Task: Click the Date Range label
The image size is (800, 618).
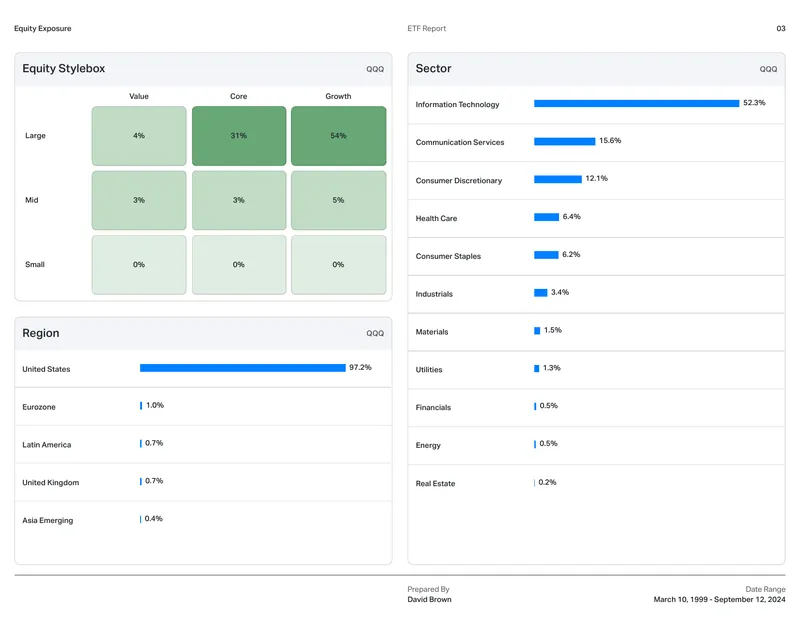Action: click(765, 589)
